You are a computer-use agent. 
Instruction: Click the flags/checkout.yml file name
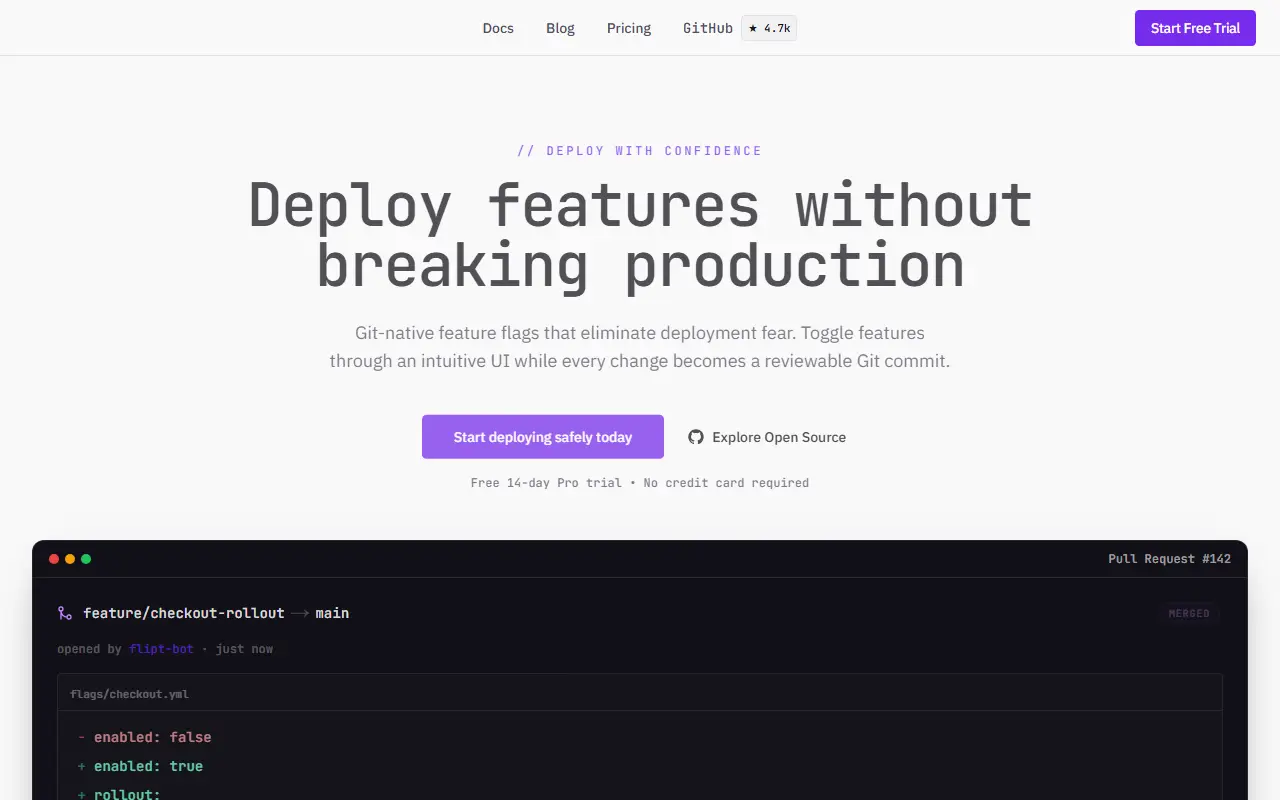(129, 694)
